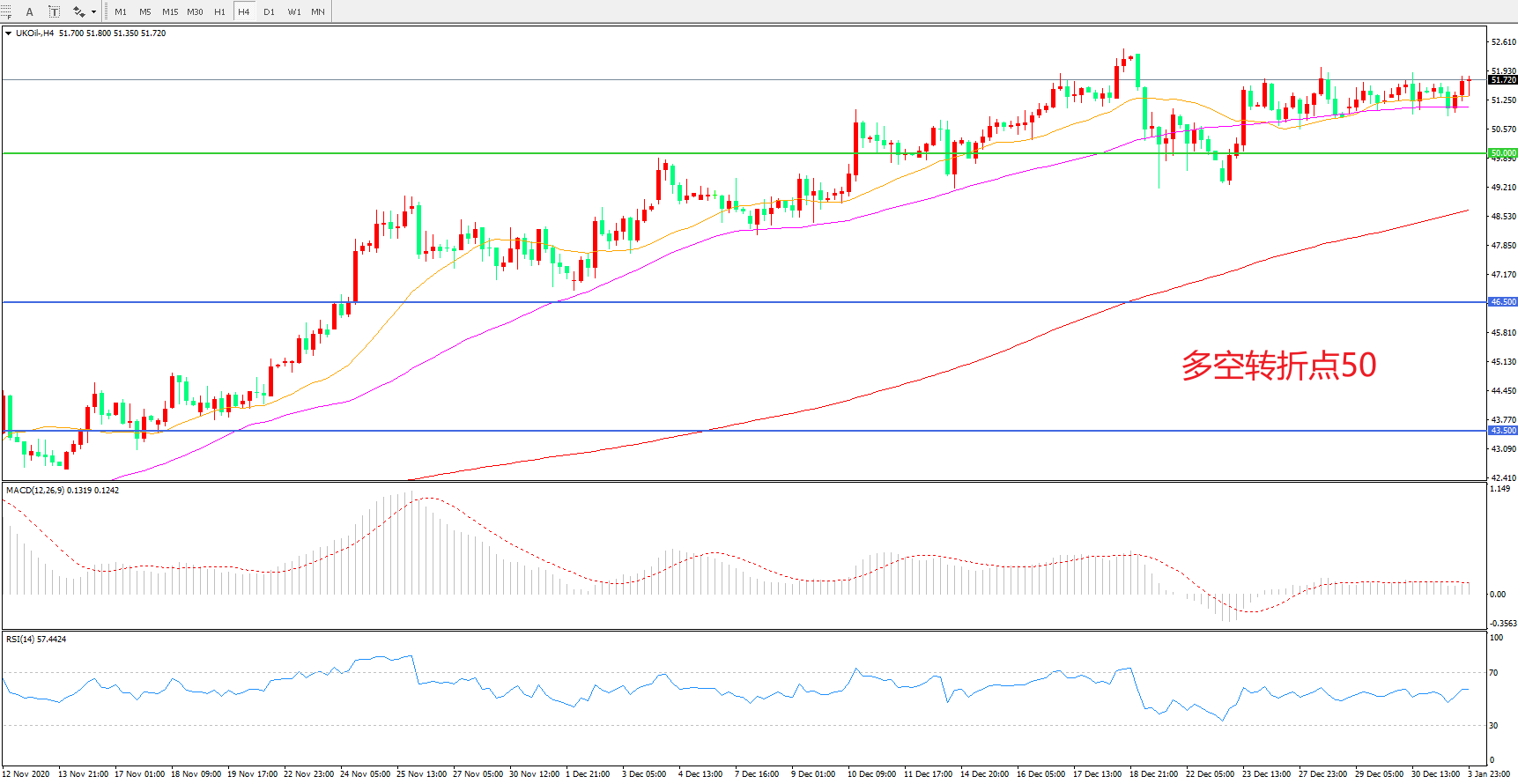Change chart to D1 timeframe
The image size is (1518, 784).
269,11
